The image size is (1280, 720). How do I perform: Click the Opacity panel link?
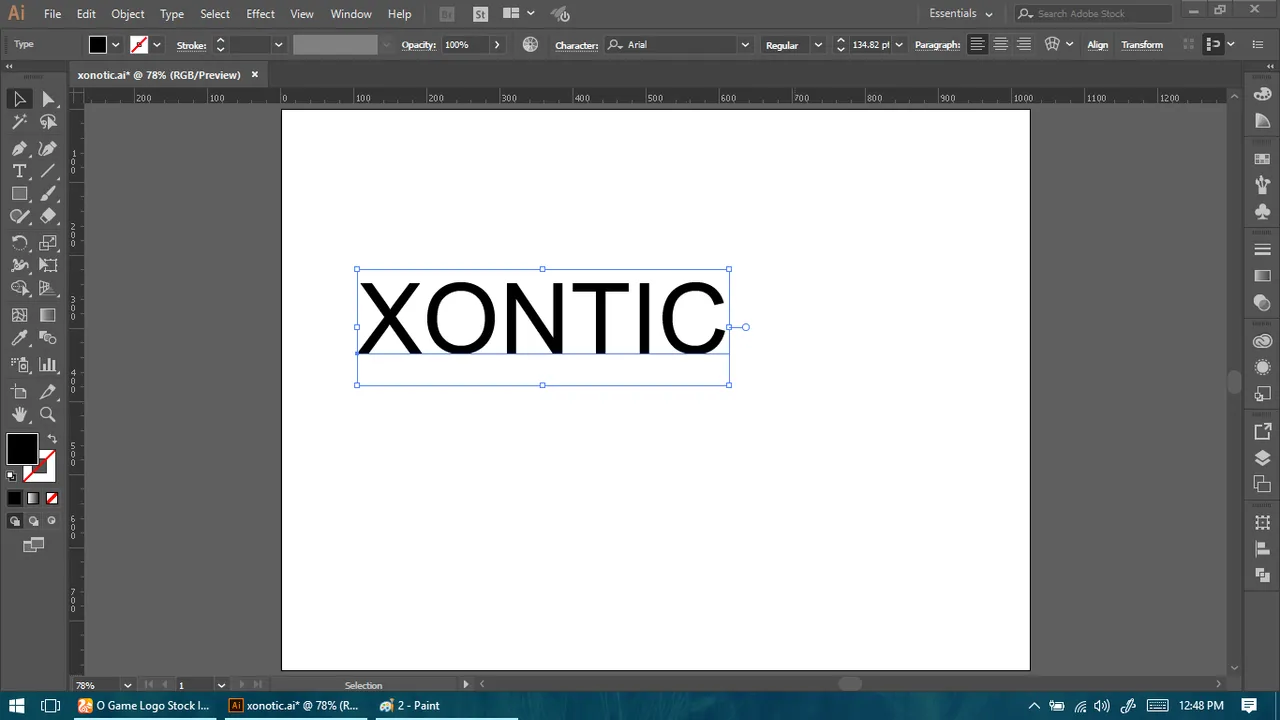[x=419, y=45]
